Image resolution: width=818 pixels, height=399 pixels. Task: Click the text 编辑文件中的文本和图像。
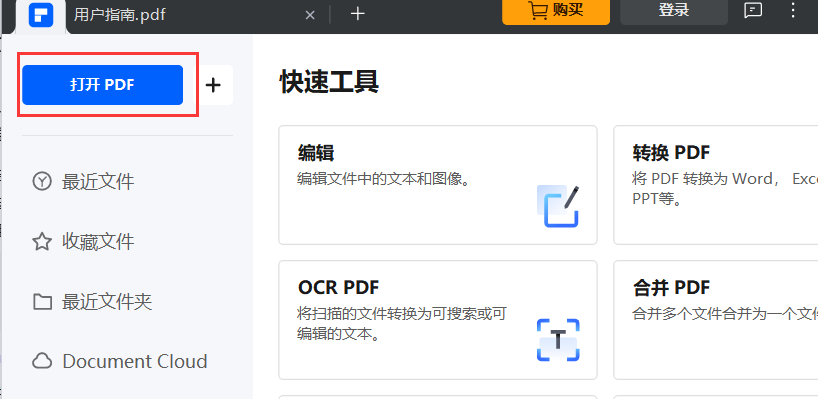[x=384, y=179]
